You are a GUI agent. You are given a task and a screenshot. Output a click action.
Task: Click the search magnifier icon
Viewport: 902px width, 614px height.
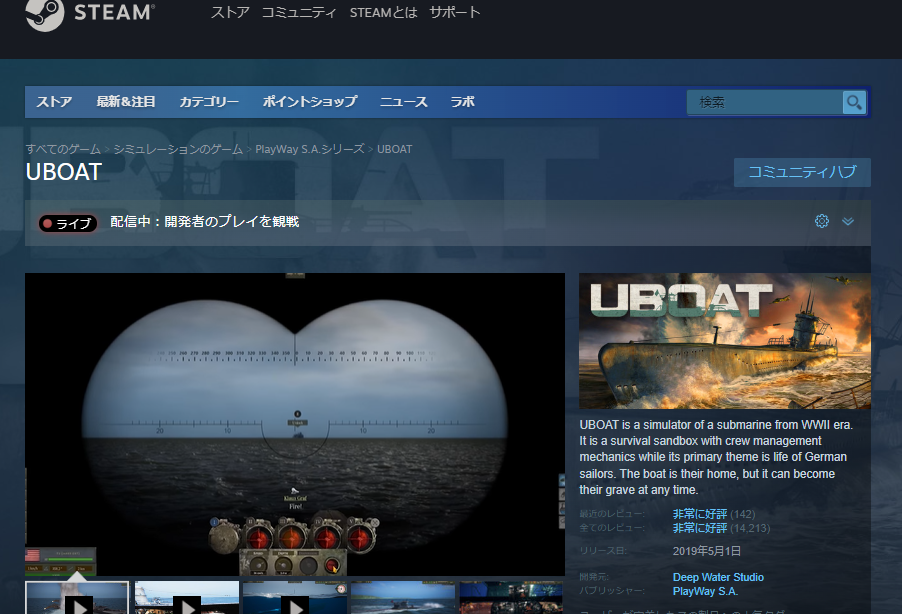pyautogui.click(x=854, y=102)
